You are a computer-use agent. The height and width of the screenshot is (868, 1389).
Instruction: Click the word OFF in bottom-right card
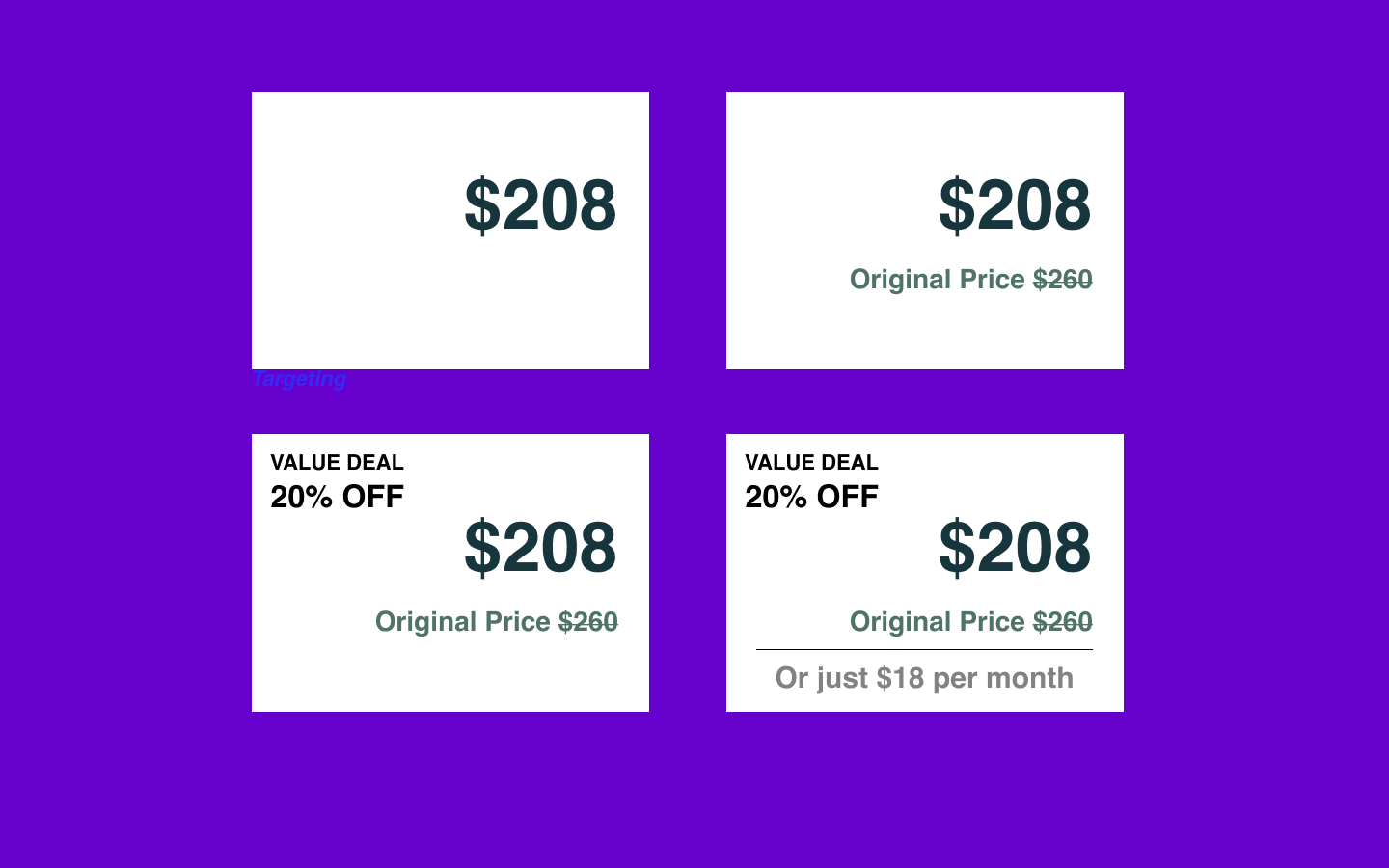pyautogui.click(x=847, y=498)
